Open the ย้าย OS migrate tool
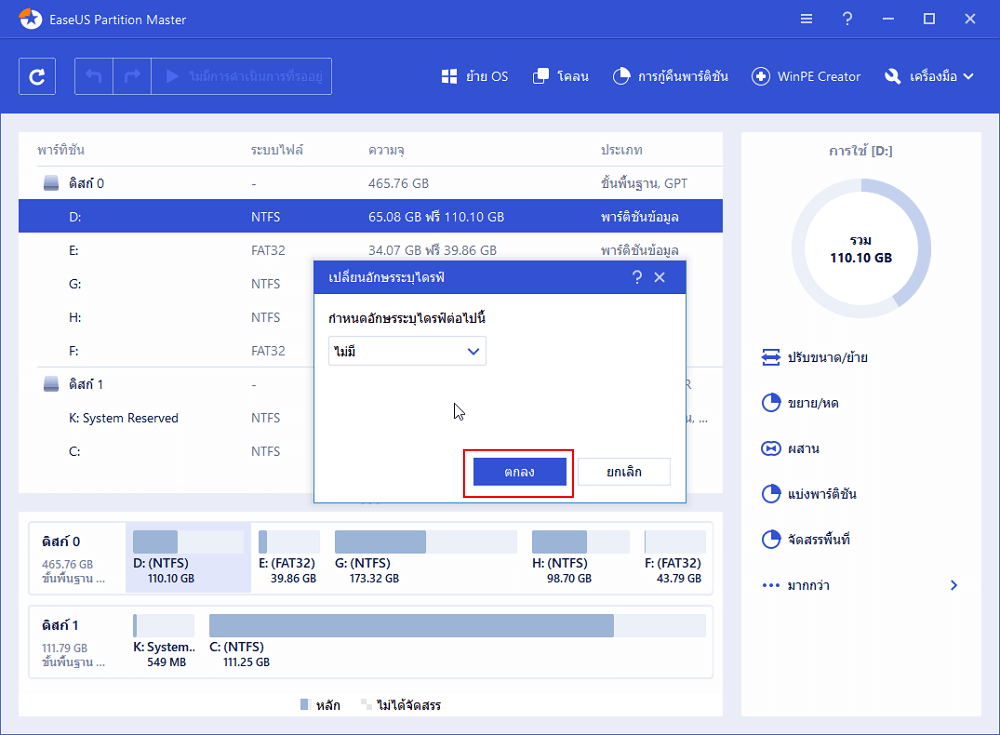This screenshot has width=1000, height=735. tap(475, 77)
